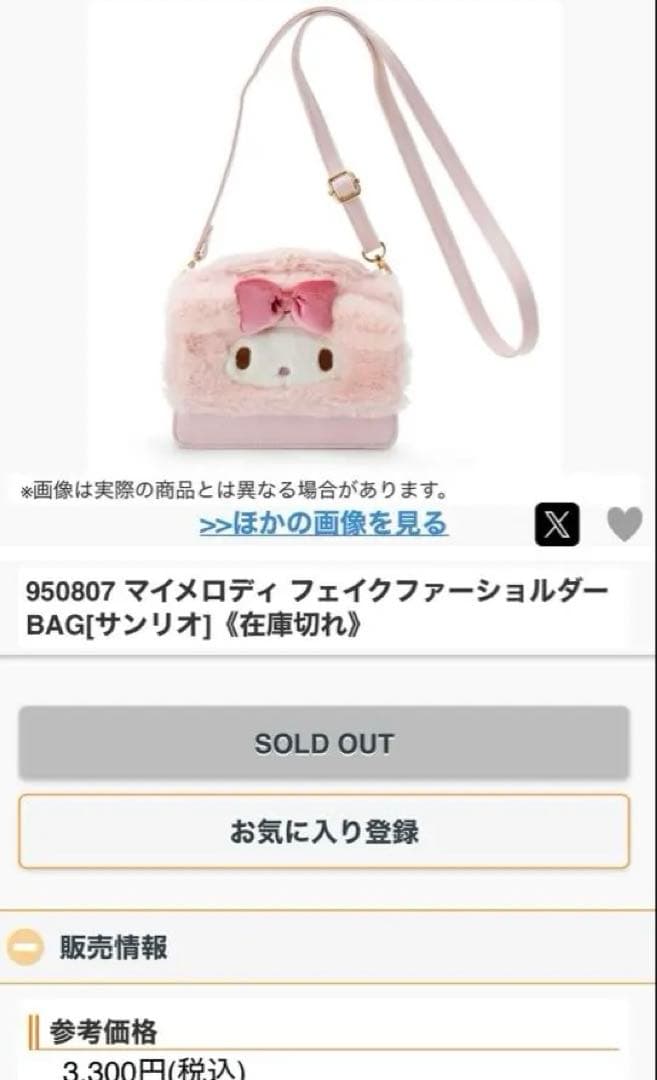This screenshot has width=657, height=1080.
Task: Click the product code 950807
Action: point(70,591)
